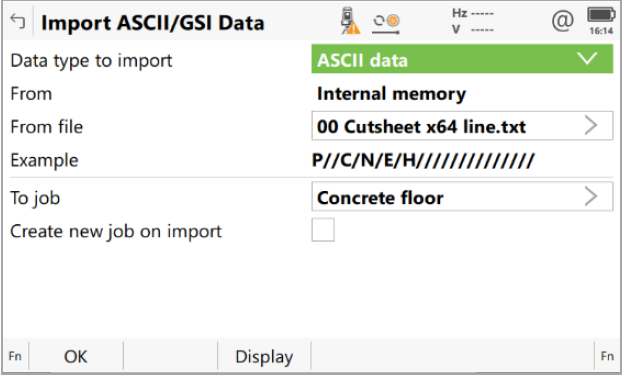Click the 16:14 clock display
The width and height of the screenshot is (623, 377).
click(601, 31)
